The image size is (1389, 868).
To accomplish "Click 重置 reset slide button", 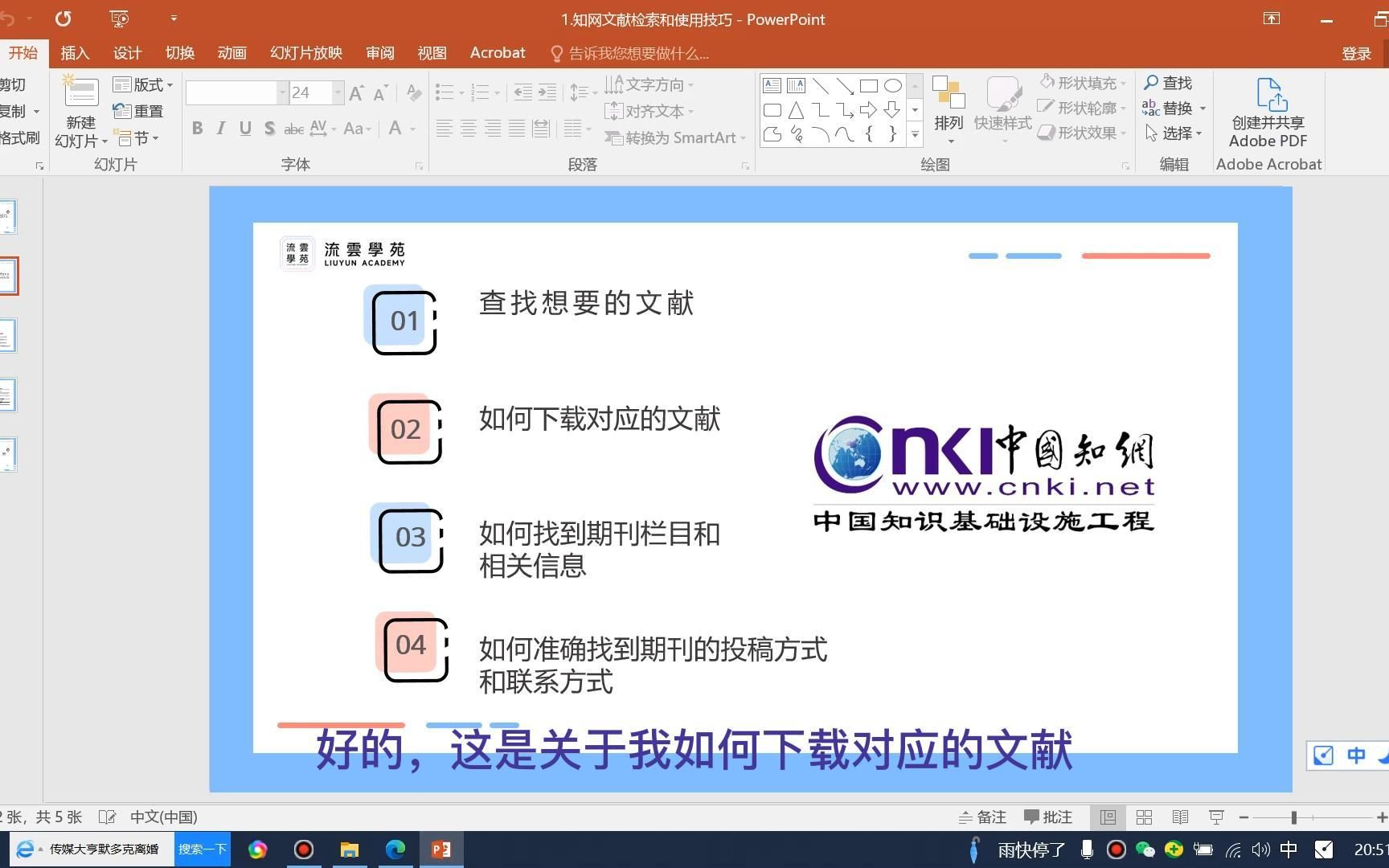I will click(x=139, y=111).
